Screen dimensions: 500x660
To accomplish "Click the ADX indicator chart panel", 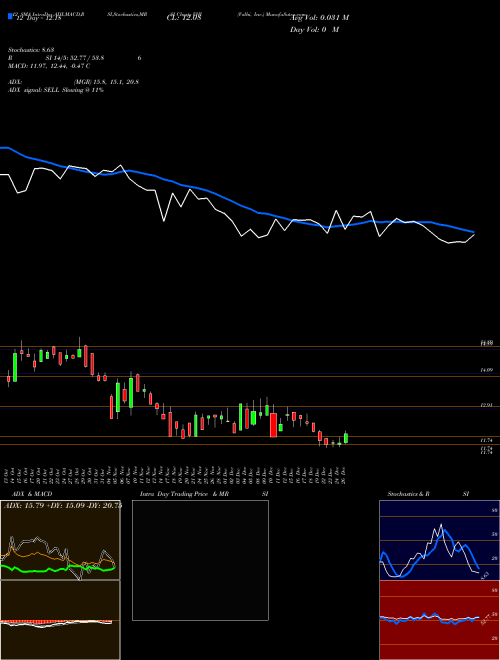I will 60,540.
